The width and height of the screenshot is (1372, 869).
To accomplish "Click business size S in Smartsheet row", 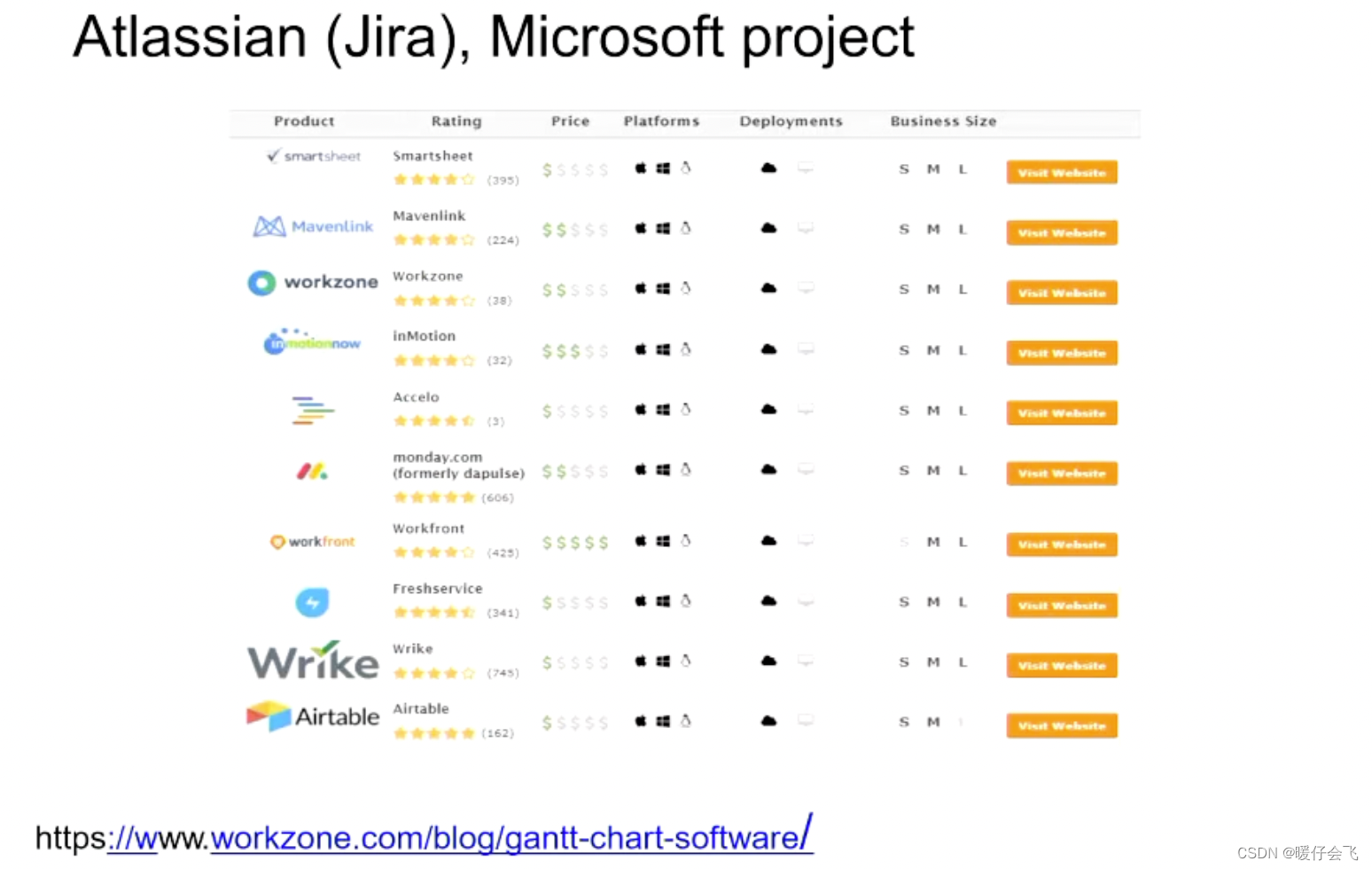I will (904, 169).
